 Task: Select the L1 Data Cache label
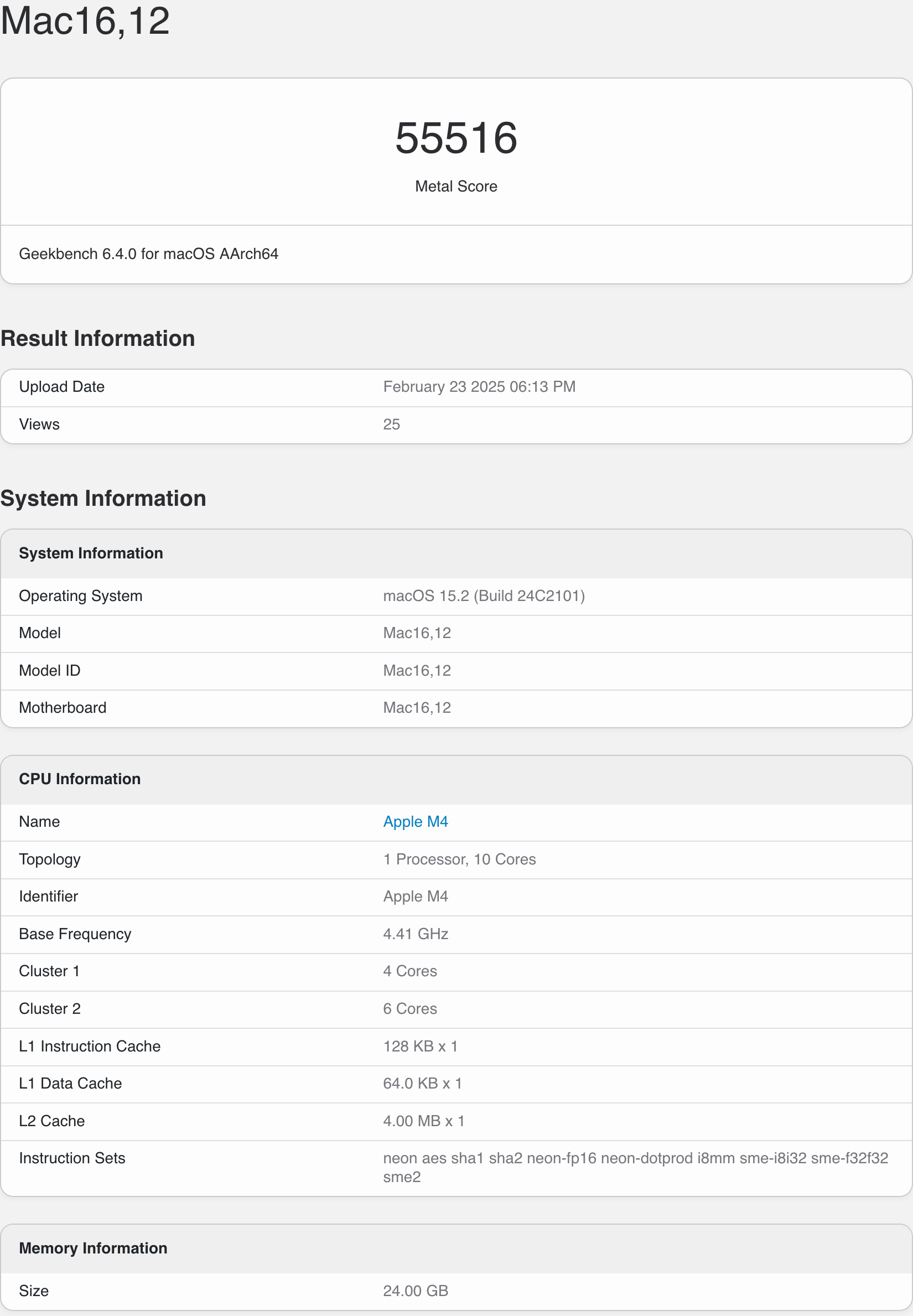[70, 1084]
